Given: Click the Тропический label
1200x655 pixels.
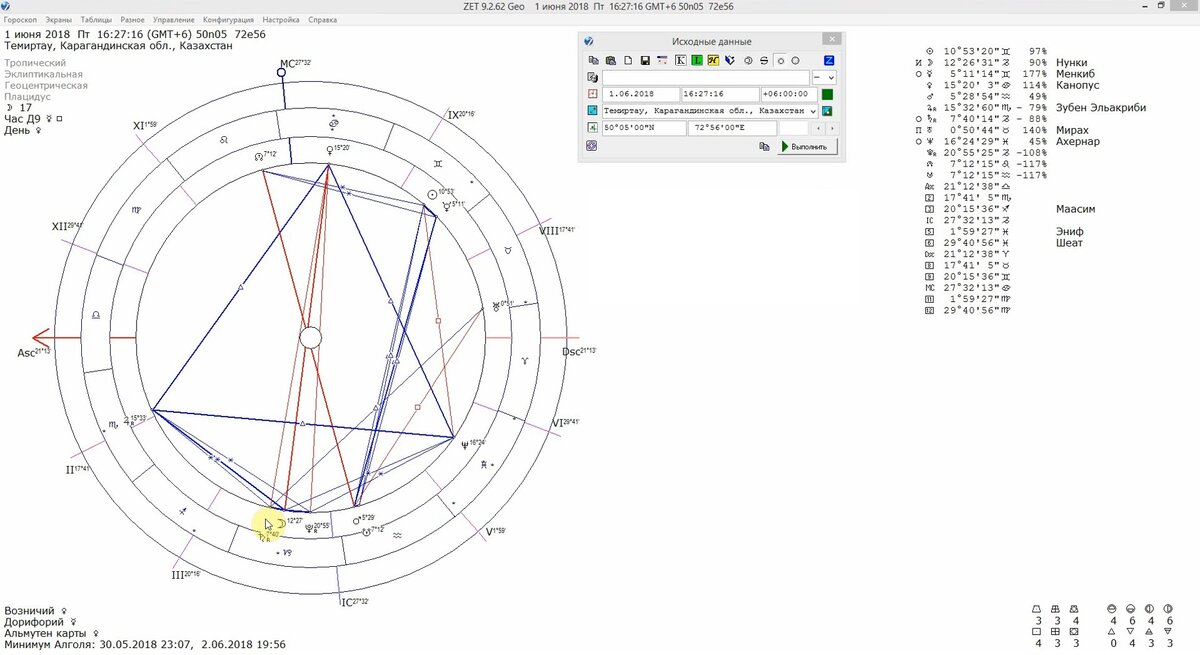Looking at the screenshot, I should pyautogui.click(x=35, y=63).
